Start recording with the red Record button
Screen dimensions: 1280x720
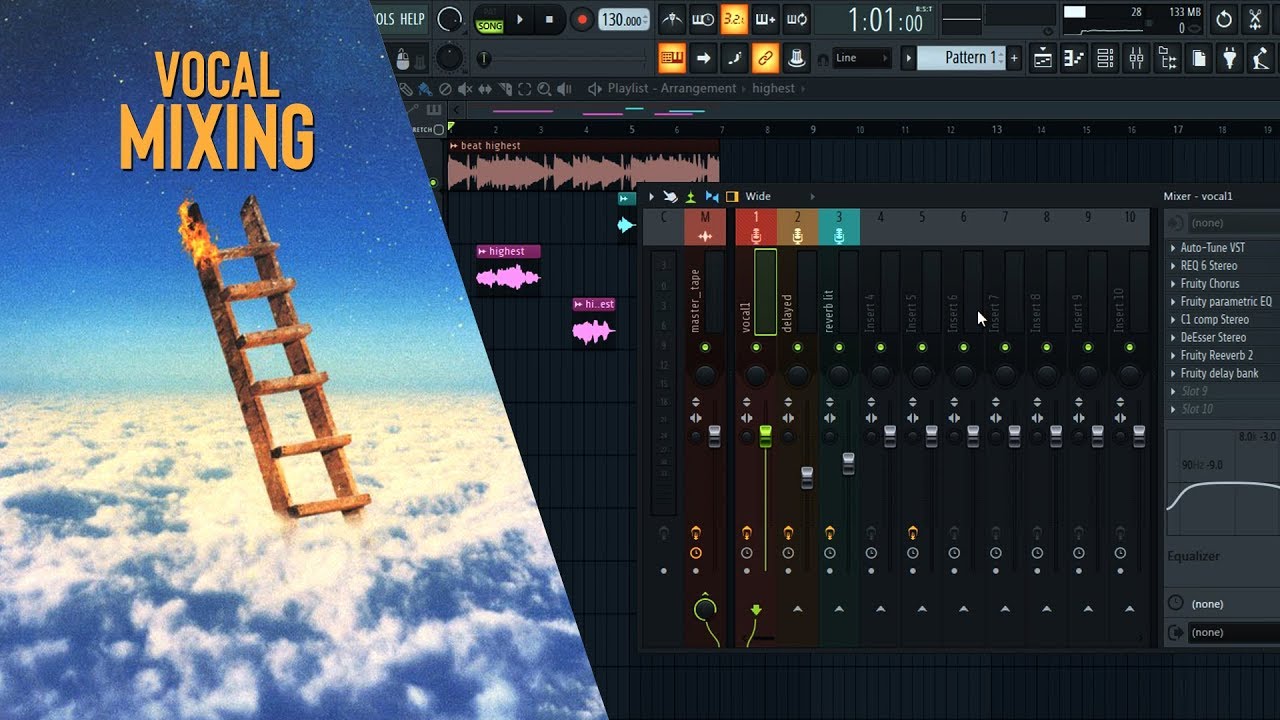(582, 19)
